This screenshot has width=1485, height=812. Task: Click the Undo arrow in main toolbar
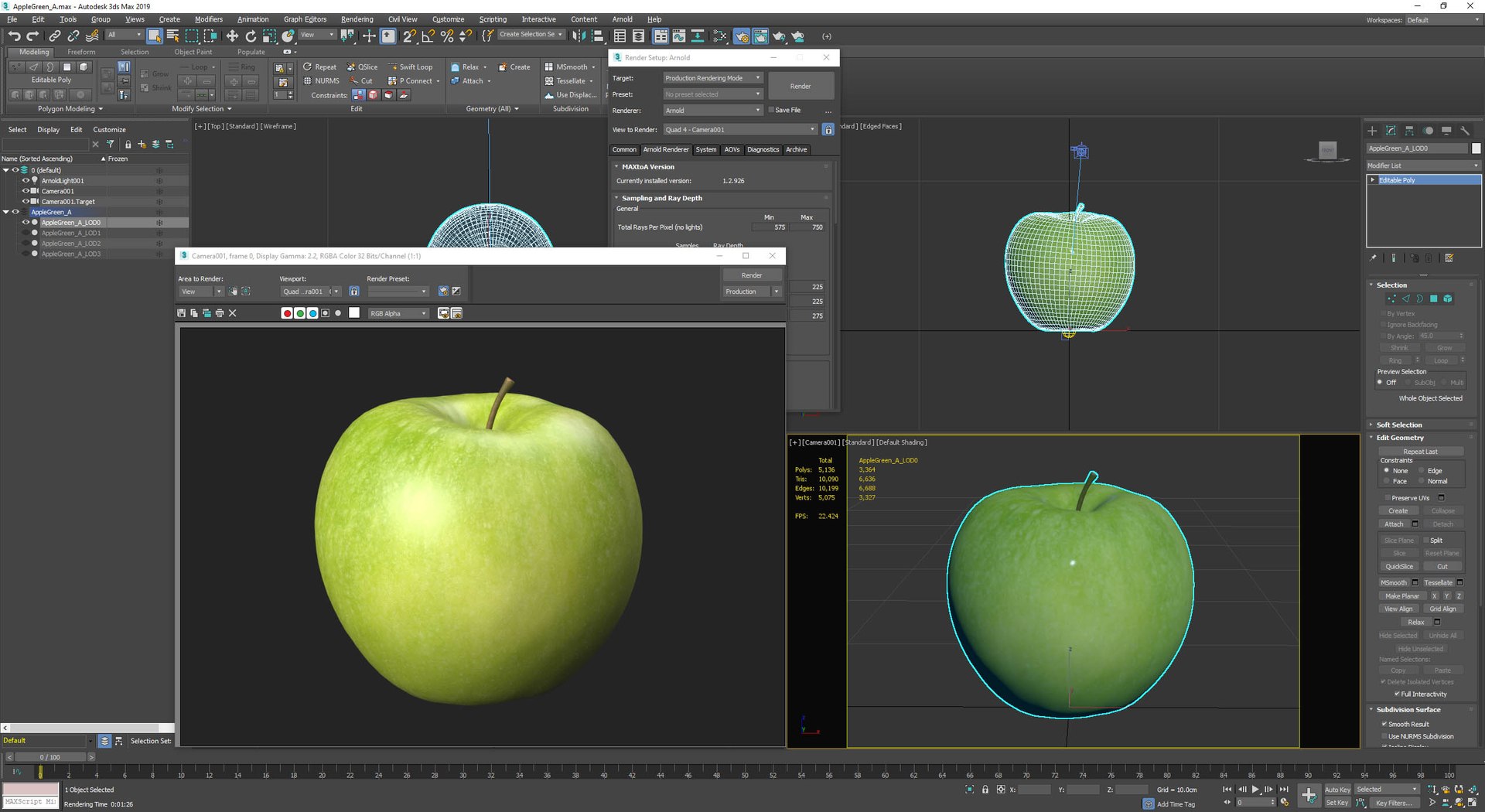(x=14, y=36)
